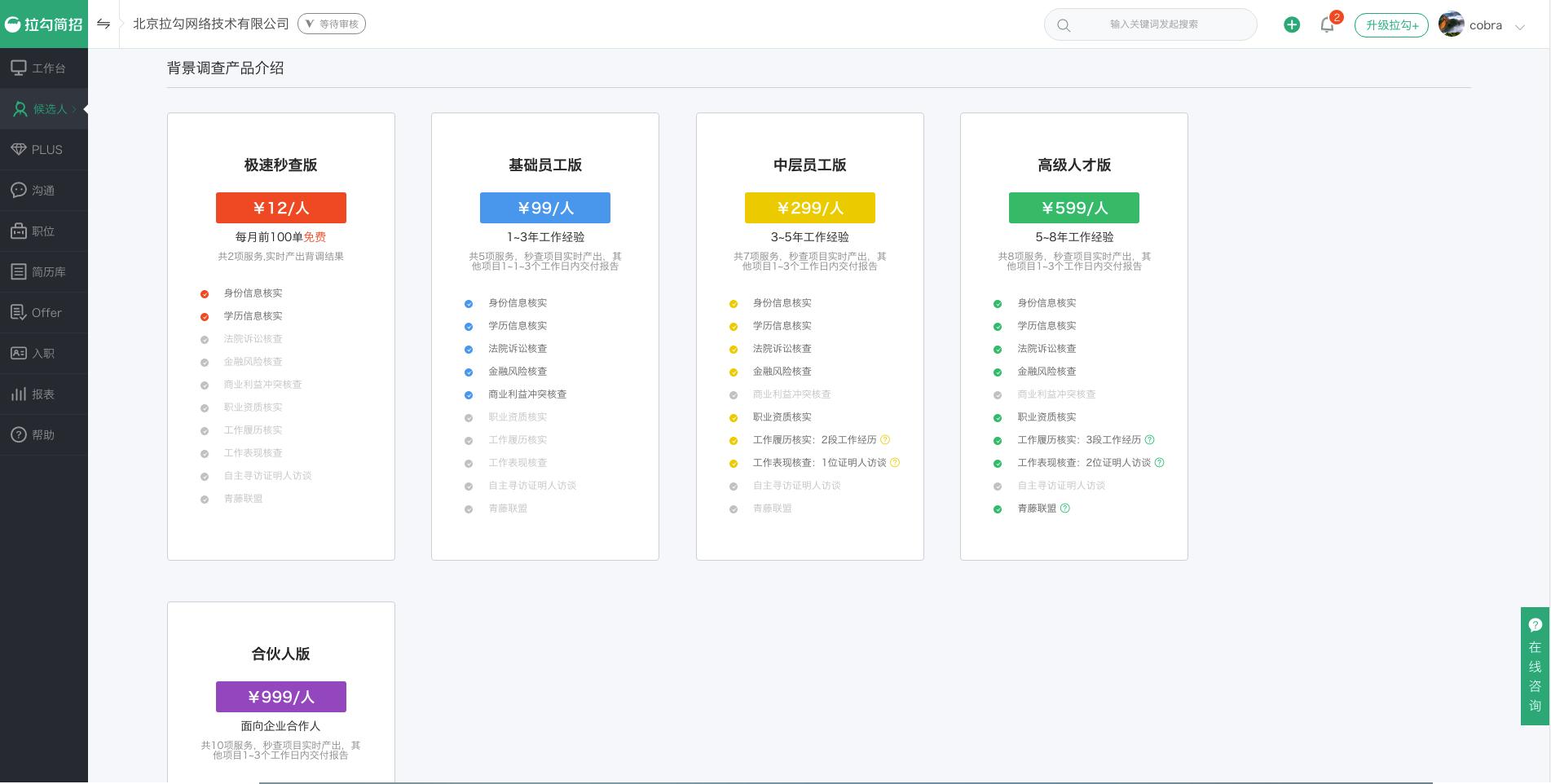Click the 合伙人版 card title
1551x784 pixels.
coord(281,654)
